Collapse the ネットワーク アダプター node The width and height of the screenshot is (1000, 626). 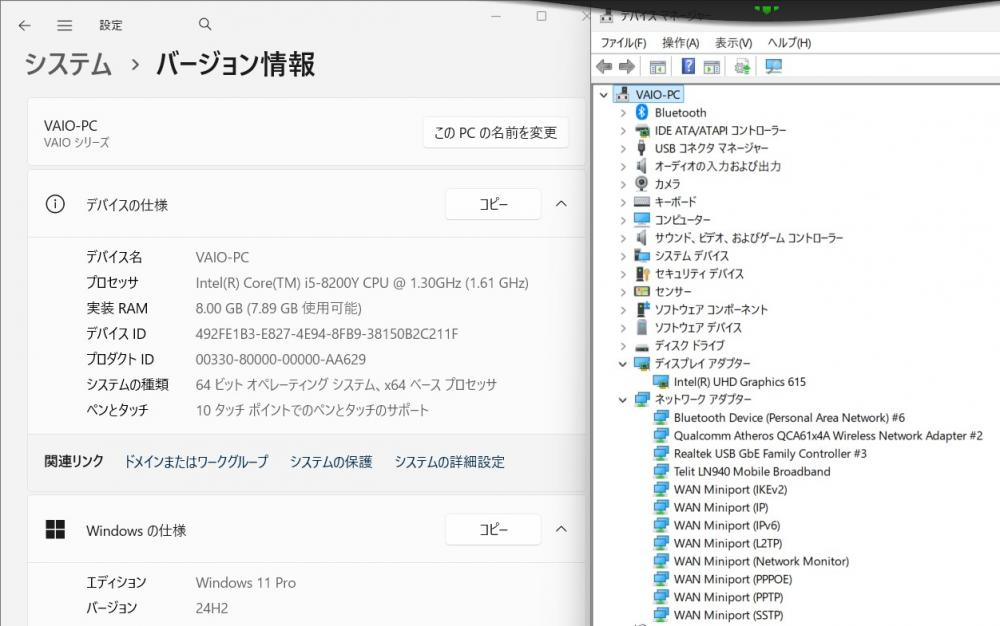click(x=622, y=400)
